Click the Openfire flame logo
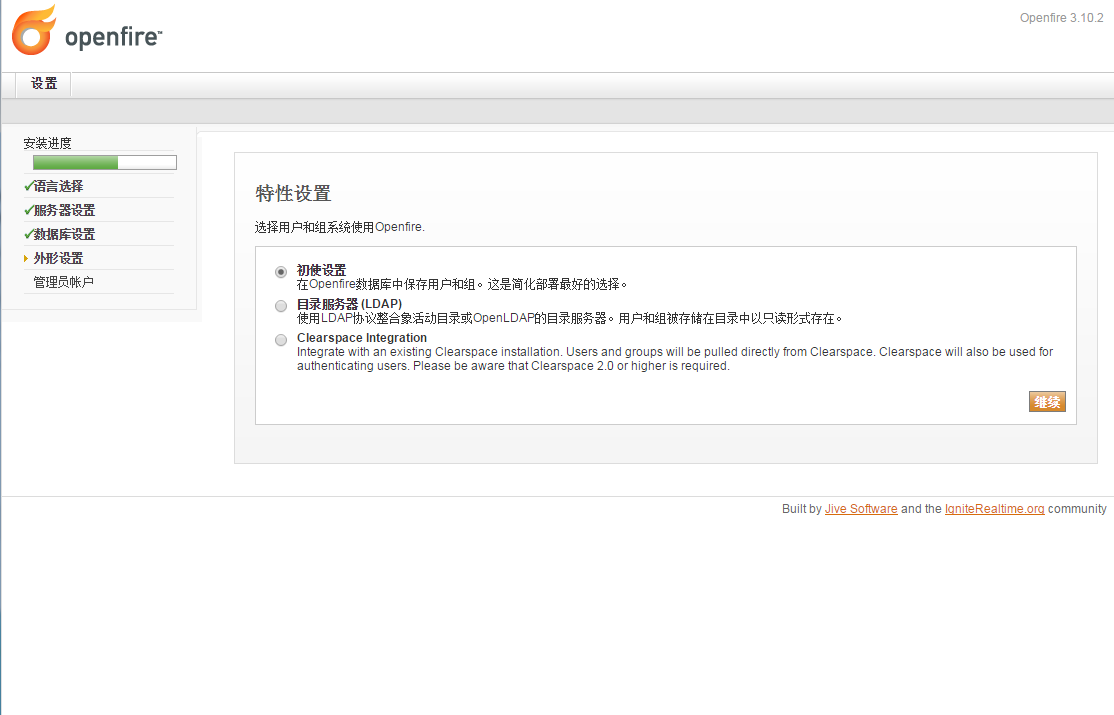The height and width of the screenshot is (715, 1114). click(33, 31)
